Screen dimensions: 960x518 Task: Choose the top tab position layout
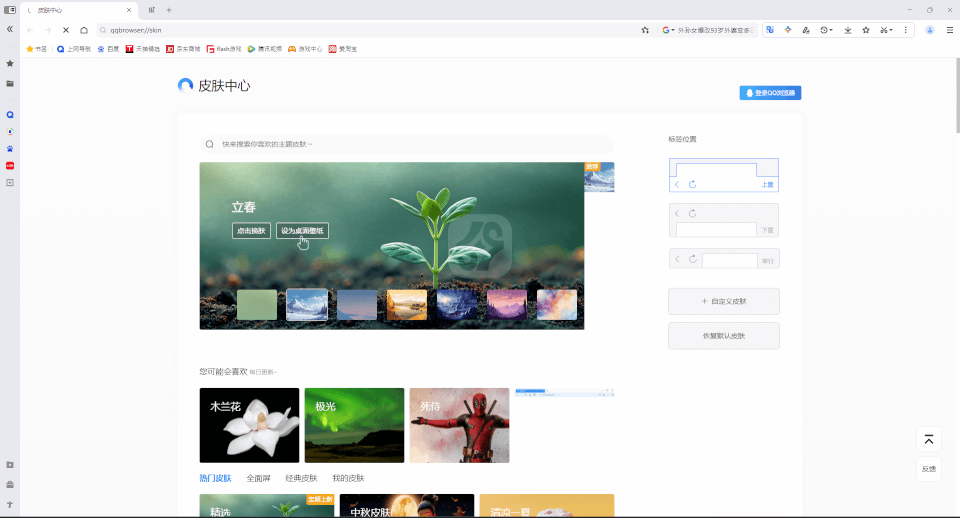click(724, 175)
